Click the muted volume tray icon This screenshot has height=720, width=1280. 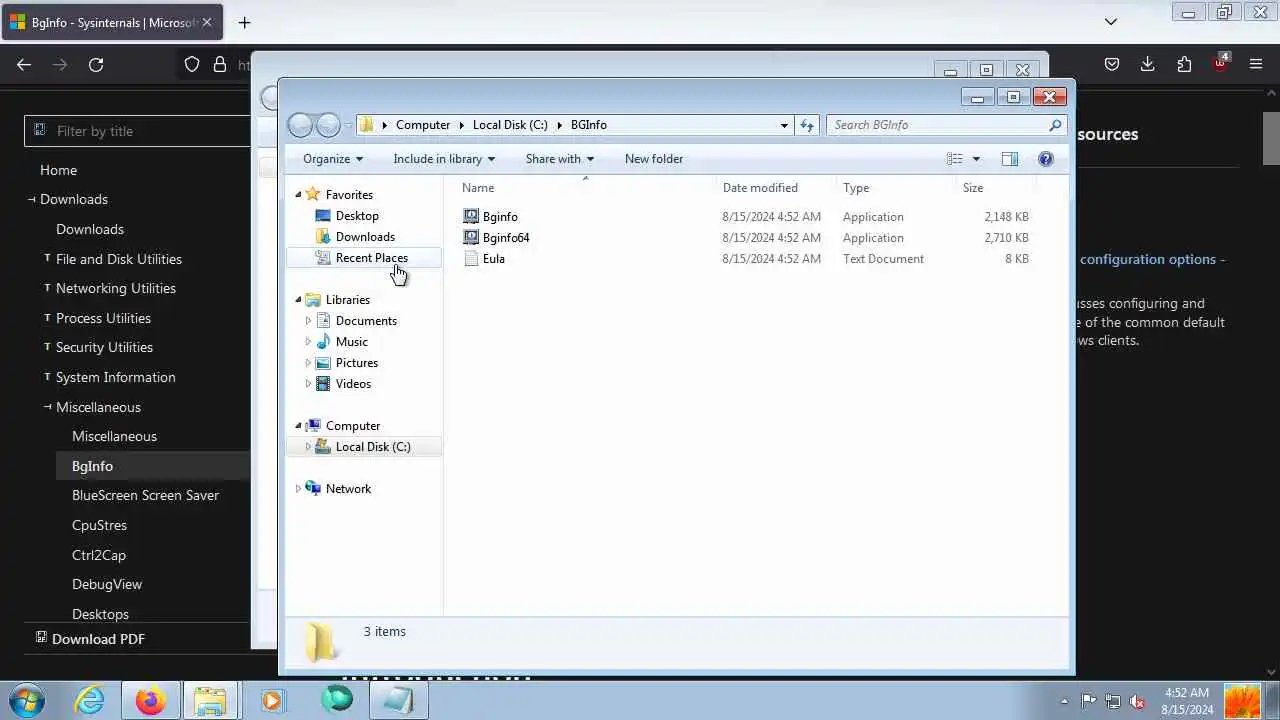pos(1136,701)
